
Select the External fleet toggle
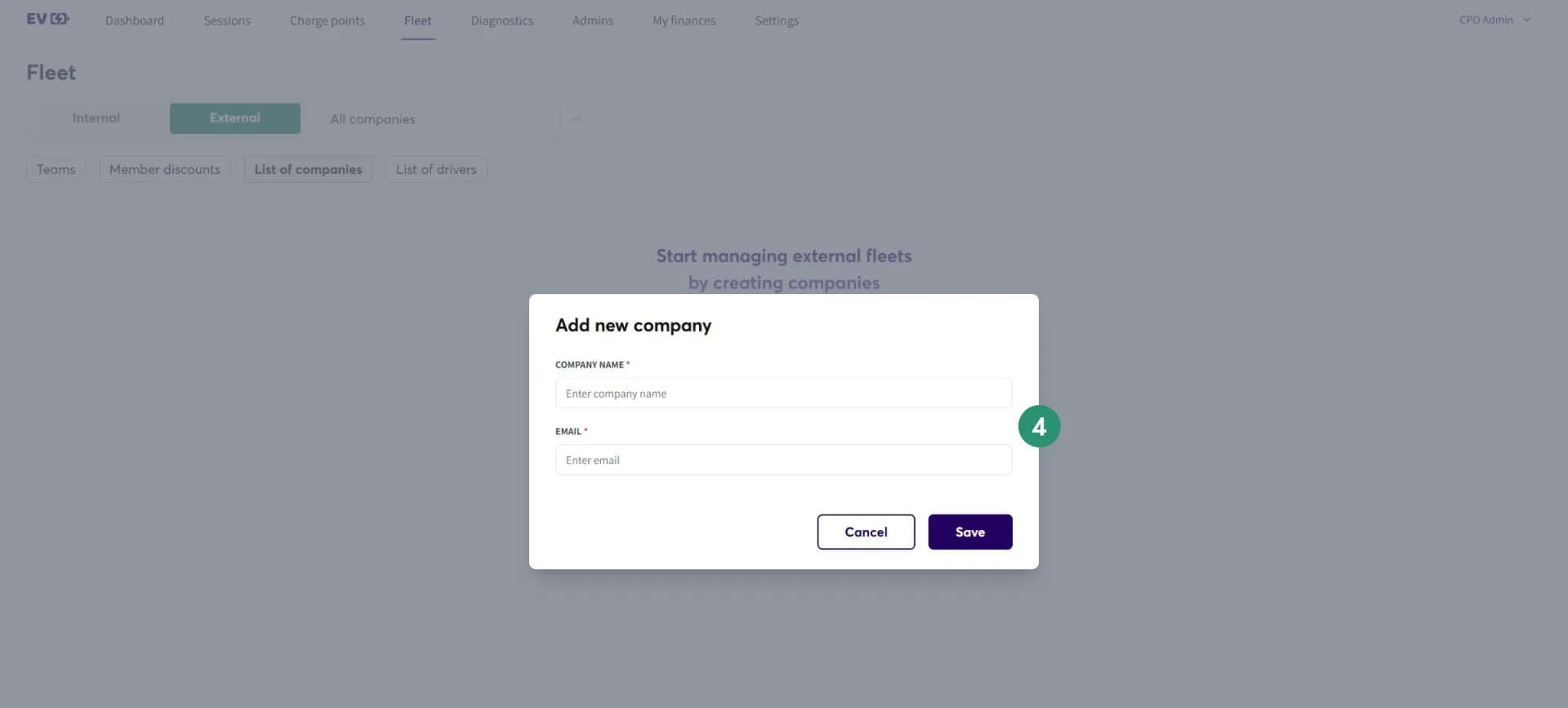pos(235,118)
